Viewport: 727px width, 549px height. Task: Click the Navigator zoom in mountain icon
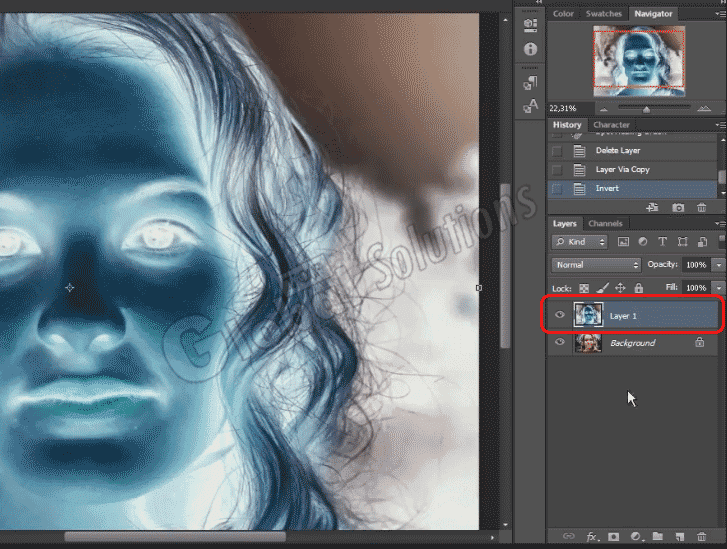pyautogui.click(x=704, y=109)
